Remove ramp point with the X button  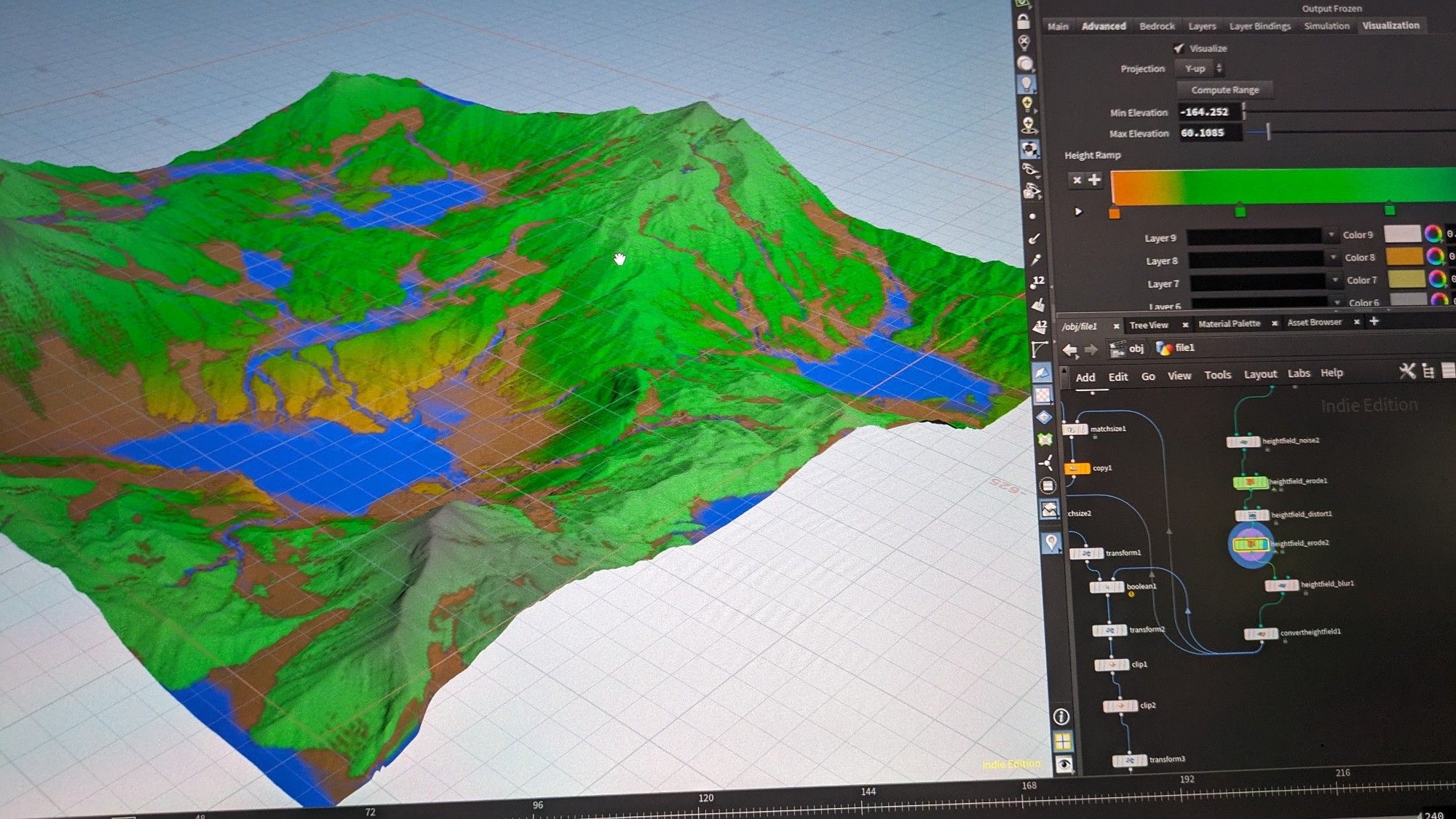tap(1077, 180)
